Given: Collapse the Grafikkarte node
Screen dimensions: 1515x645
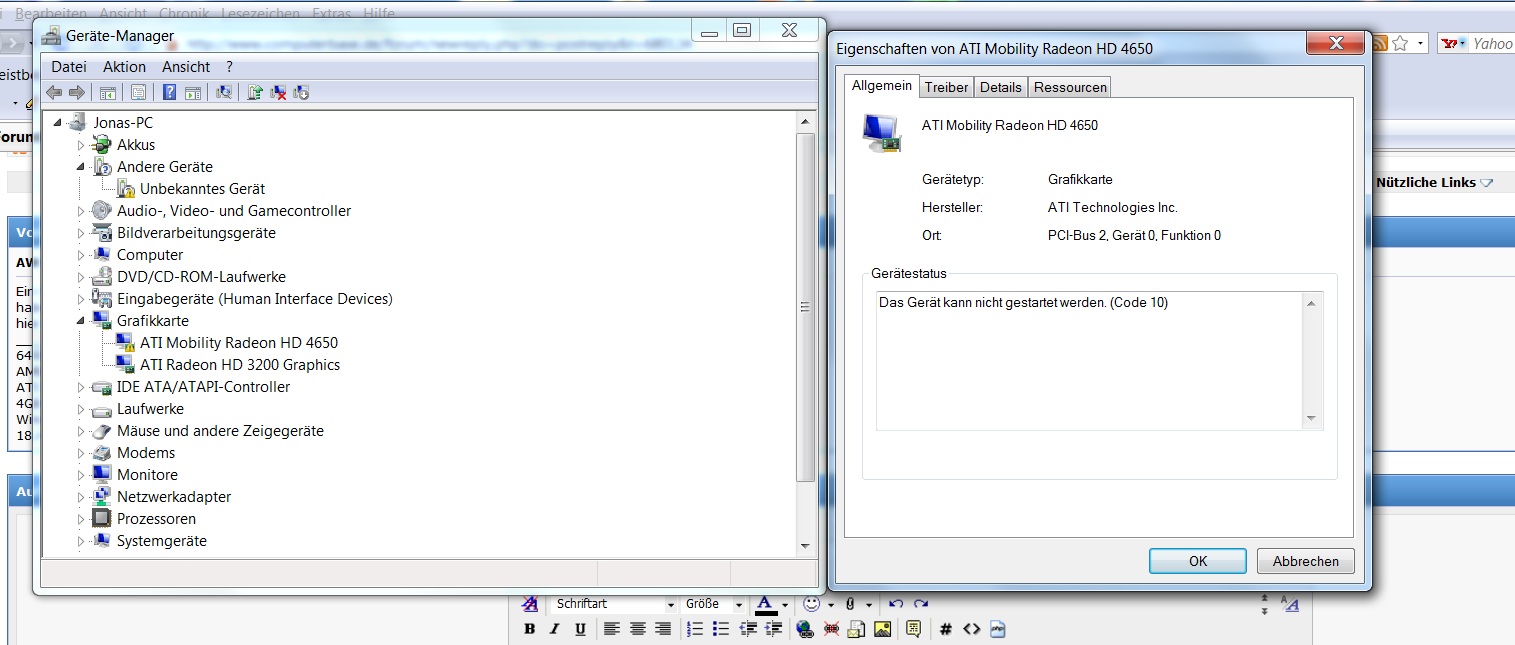Looking at the screenshot, I should click(x=82, y=321).
